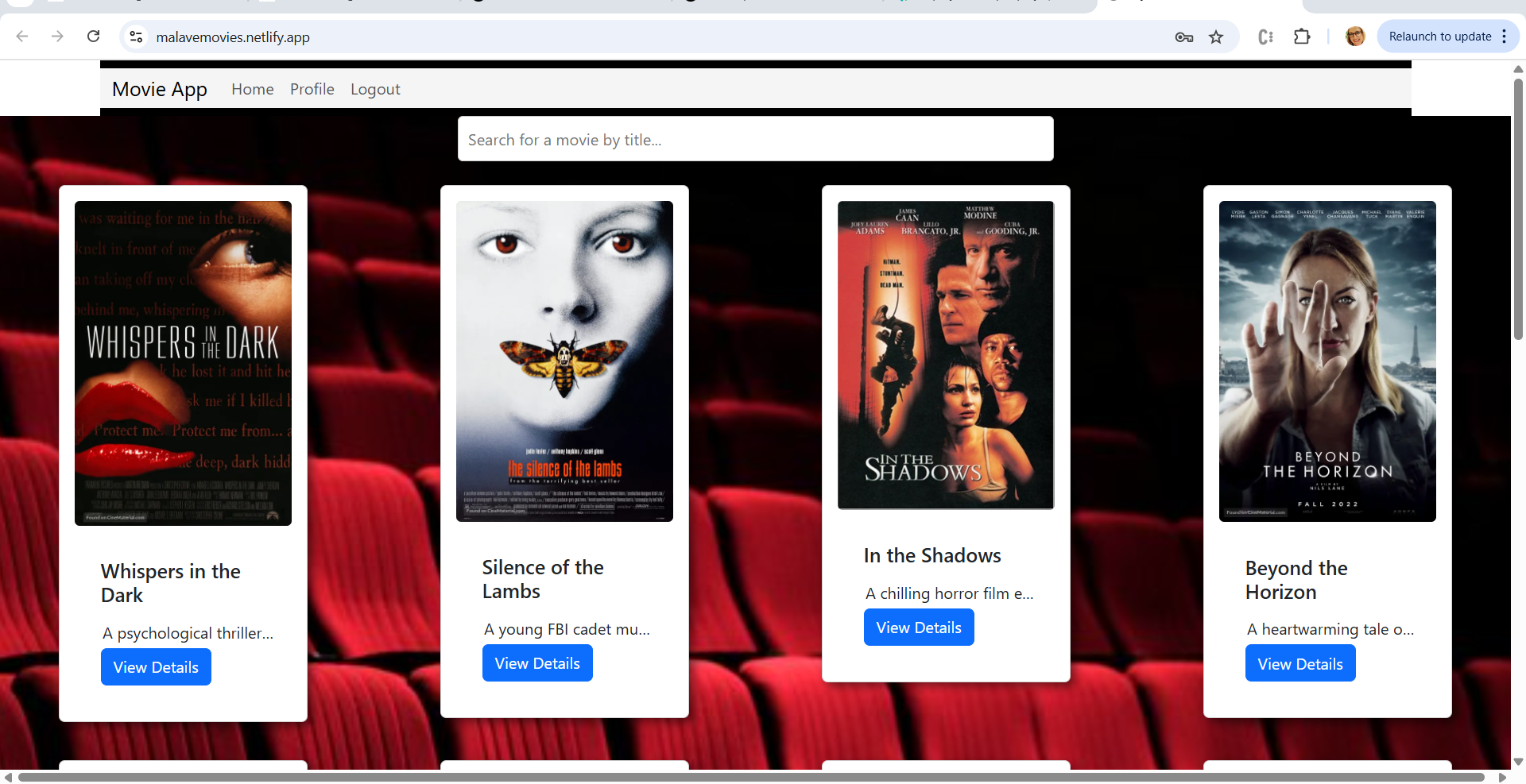Click the title text 'In the Shadows'
Image resolution: width=1526 pixels, height=784 pixels.
[932, 555]
